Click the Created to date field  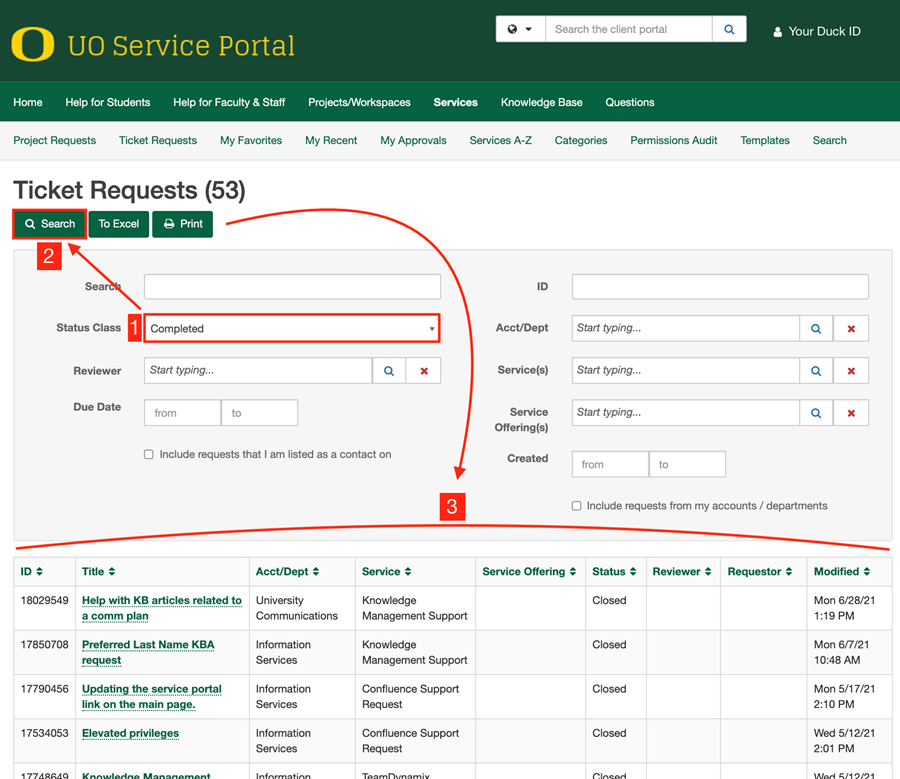687,464
